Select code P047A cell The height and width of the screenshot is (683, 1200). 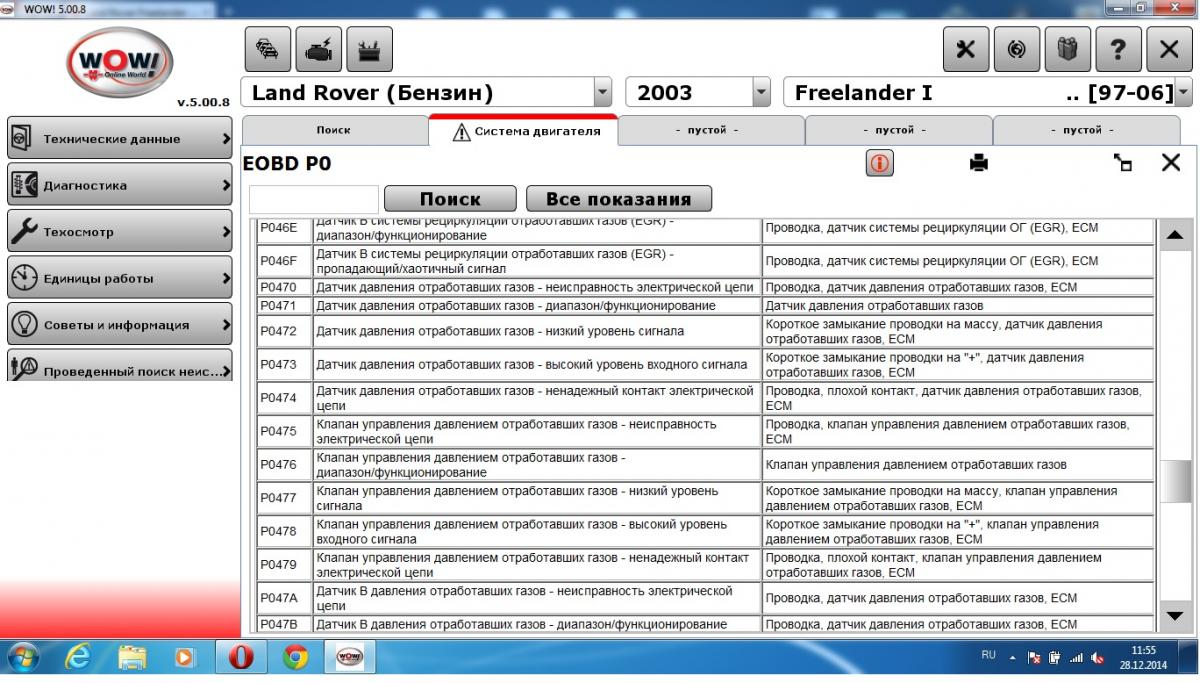tap(284, 598)
